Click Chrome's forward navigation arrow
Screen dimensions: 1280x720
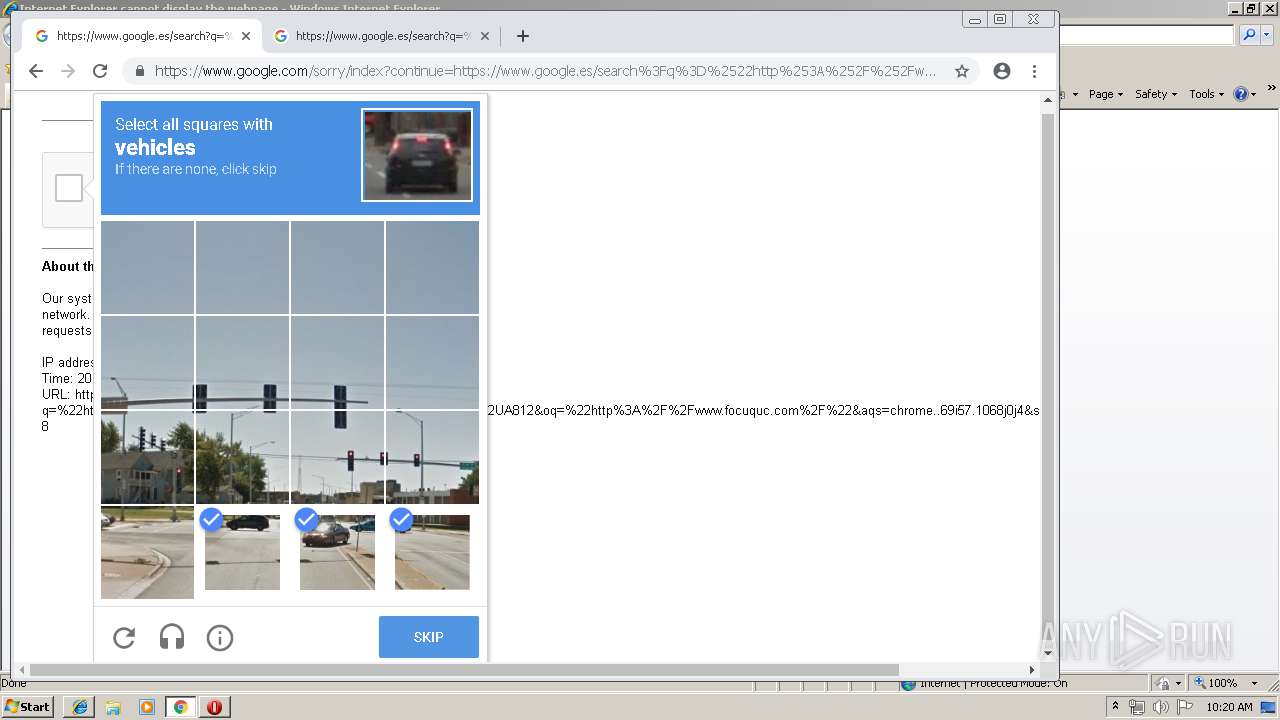tap(68, 71)
